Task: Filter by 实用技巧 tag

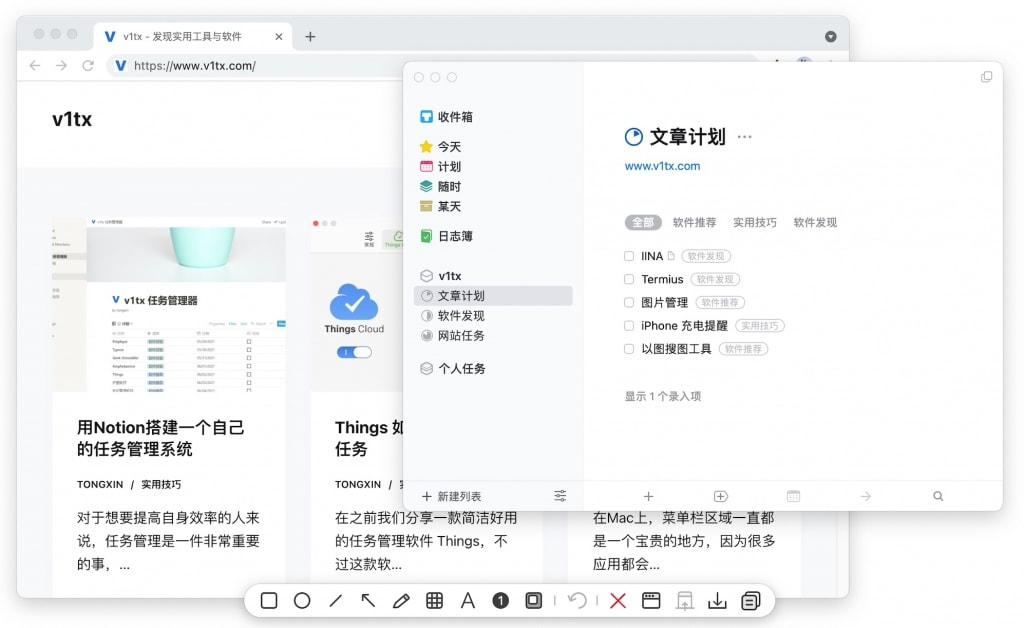Action: pos(754,223)
